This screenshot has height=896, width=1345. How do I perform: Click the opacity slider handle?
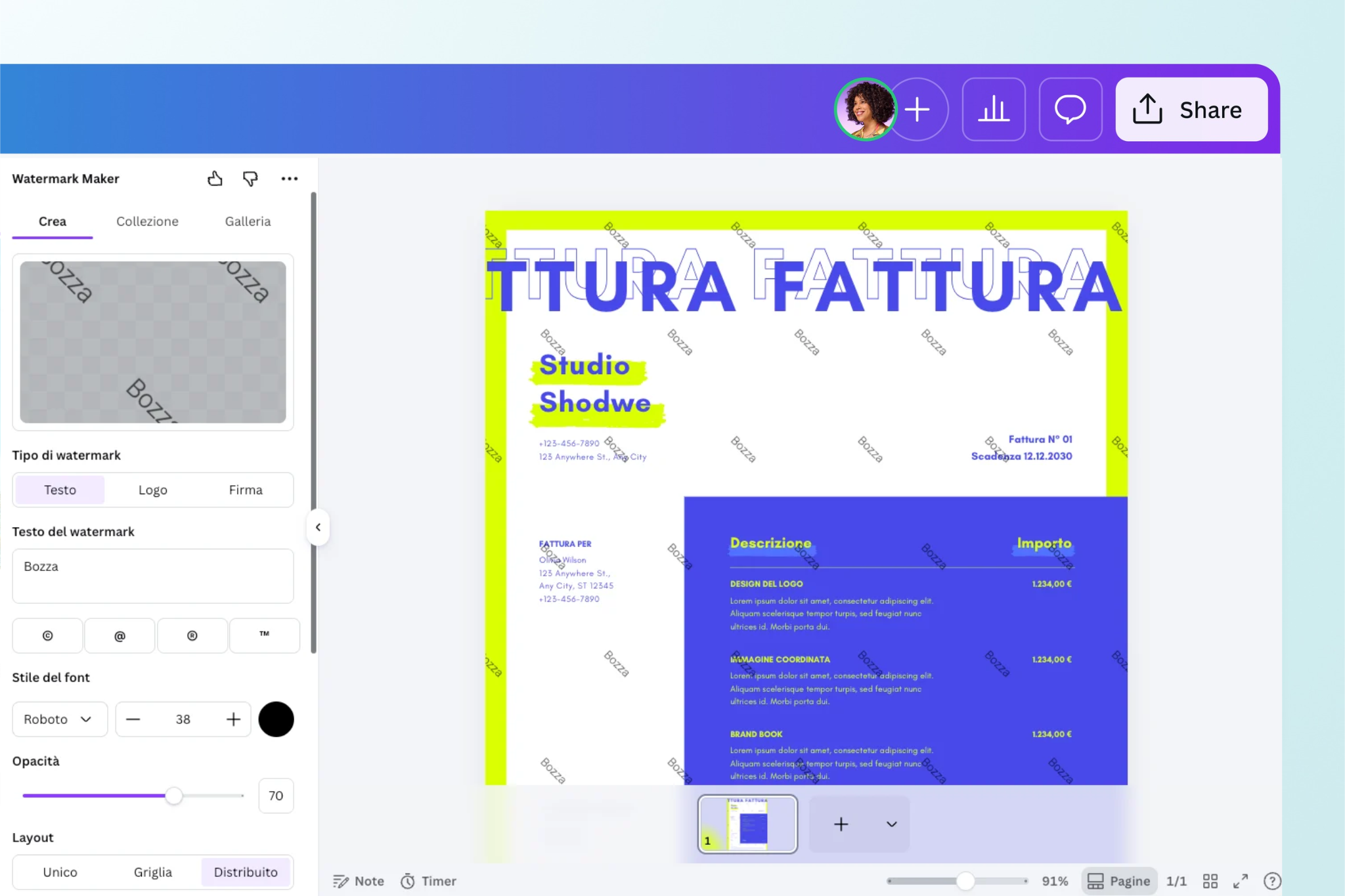[173, 796]
